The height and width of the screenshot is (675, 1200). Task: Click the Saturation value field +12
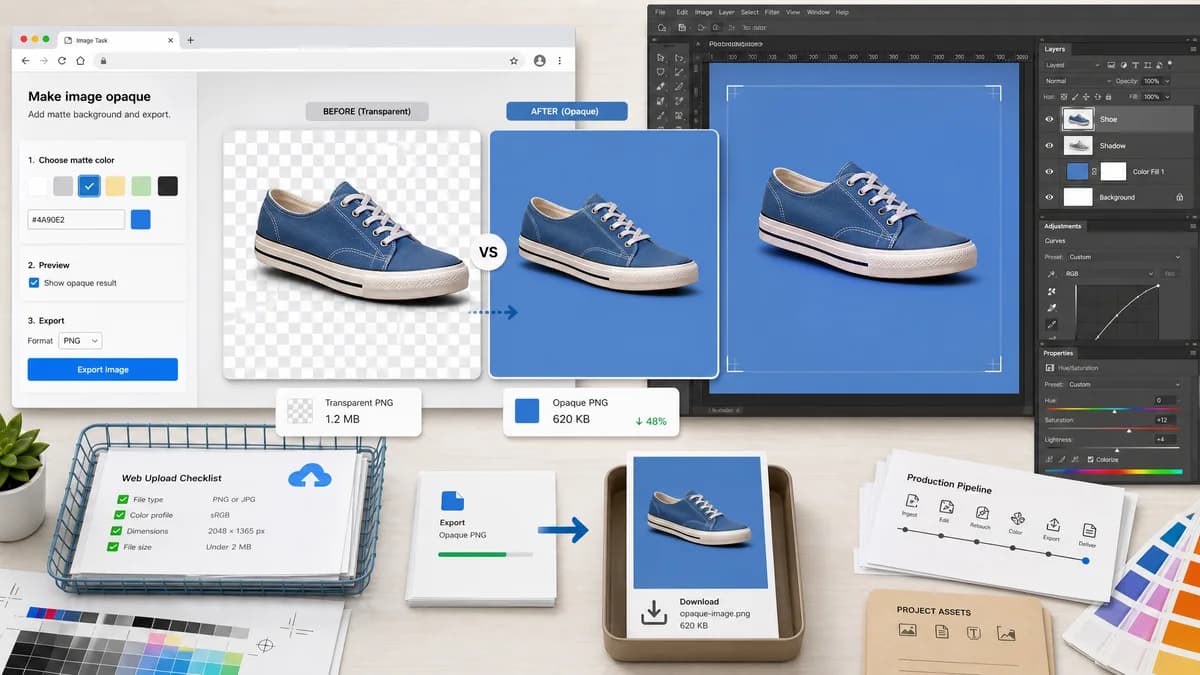pyautogui.click(x=1164, y=420)
